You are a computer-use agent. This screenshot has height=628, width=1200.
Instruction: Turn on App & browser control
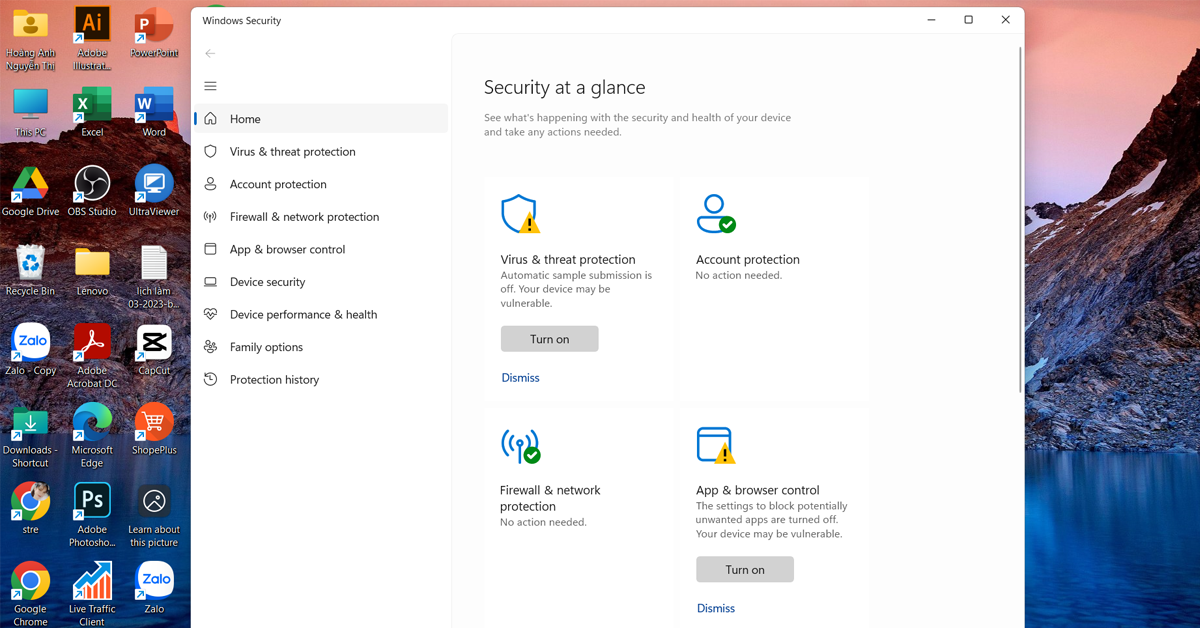[744, 569]
